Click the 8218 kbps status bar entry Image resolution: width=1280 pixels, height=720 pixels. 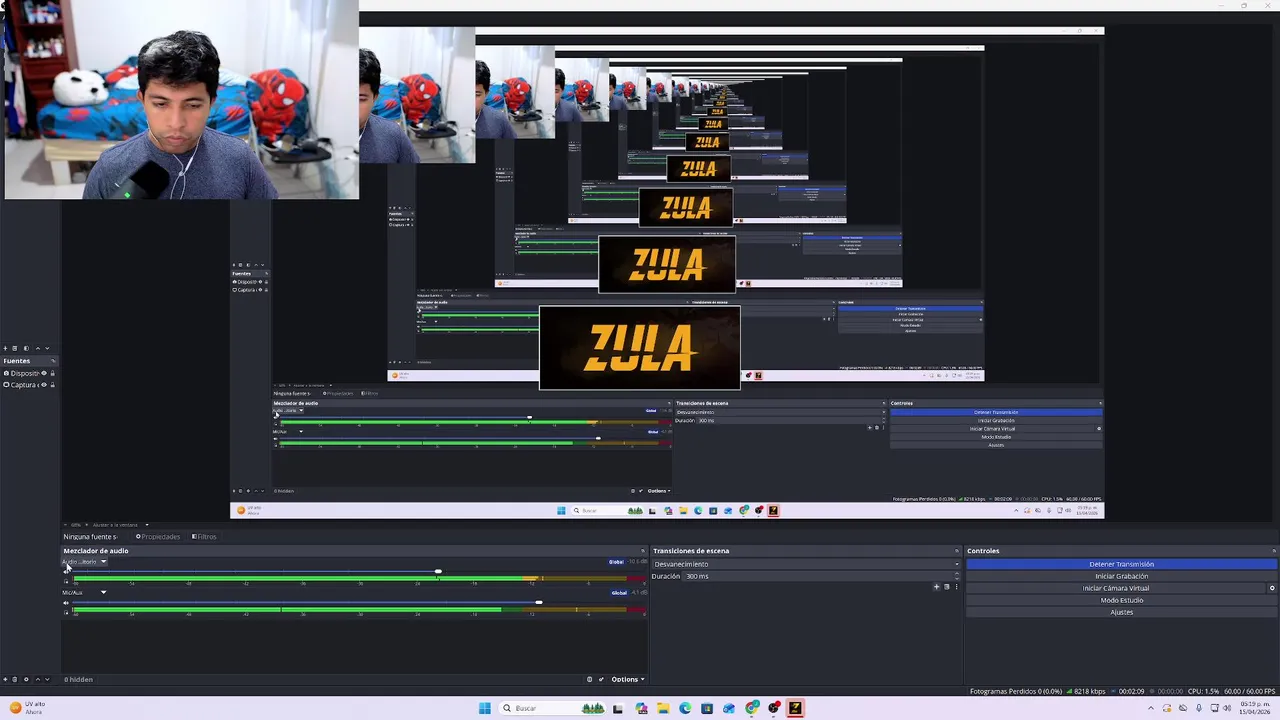[x=1085, y=691]
